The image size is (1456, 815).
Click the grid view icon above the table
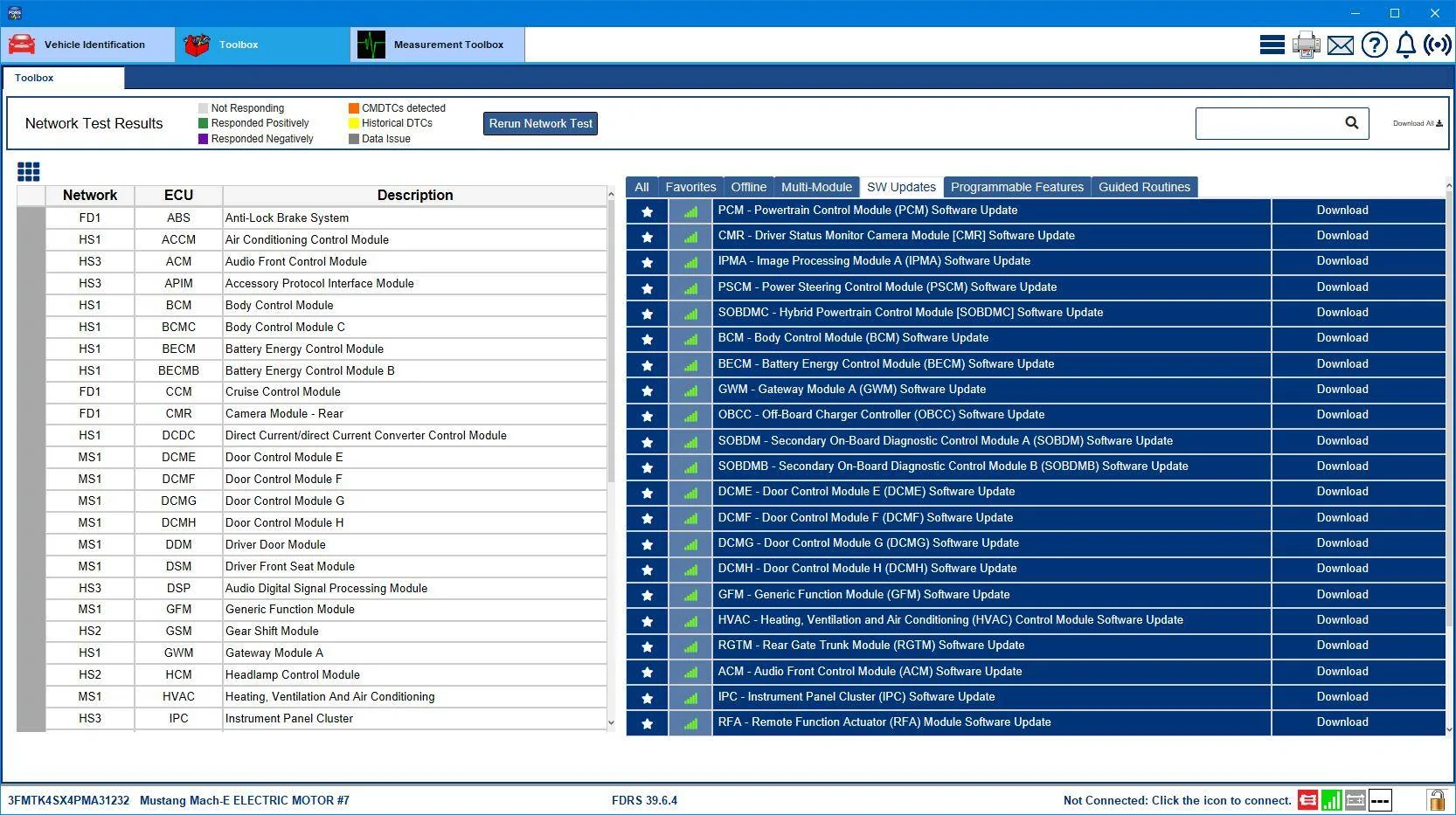tap(28, 171)
